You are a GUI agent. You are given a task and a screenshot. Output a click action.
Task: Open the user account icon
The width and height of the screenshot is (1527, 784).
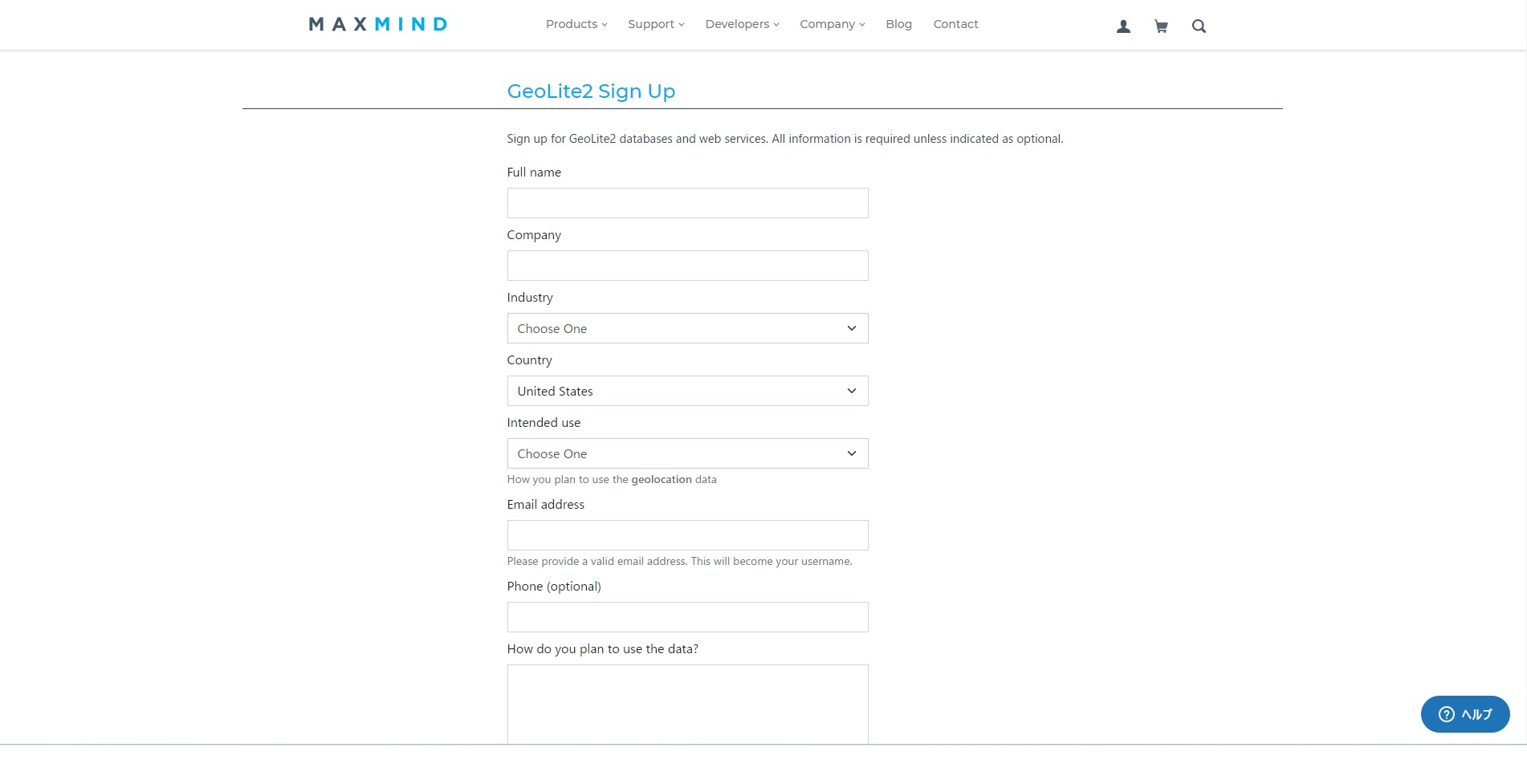(1123, 26)
